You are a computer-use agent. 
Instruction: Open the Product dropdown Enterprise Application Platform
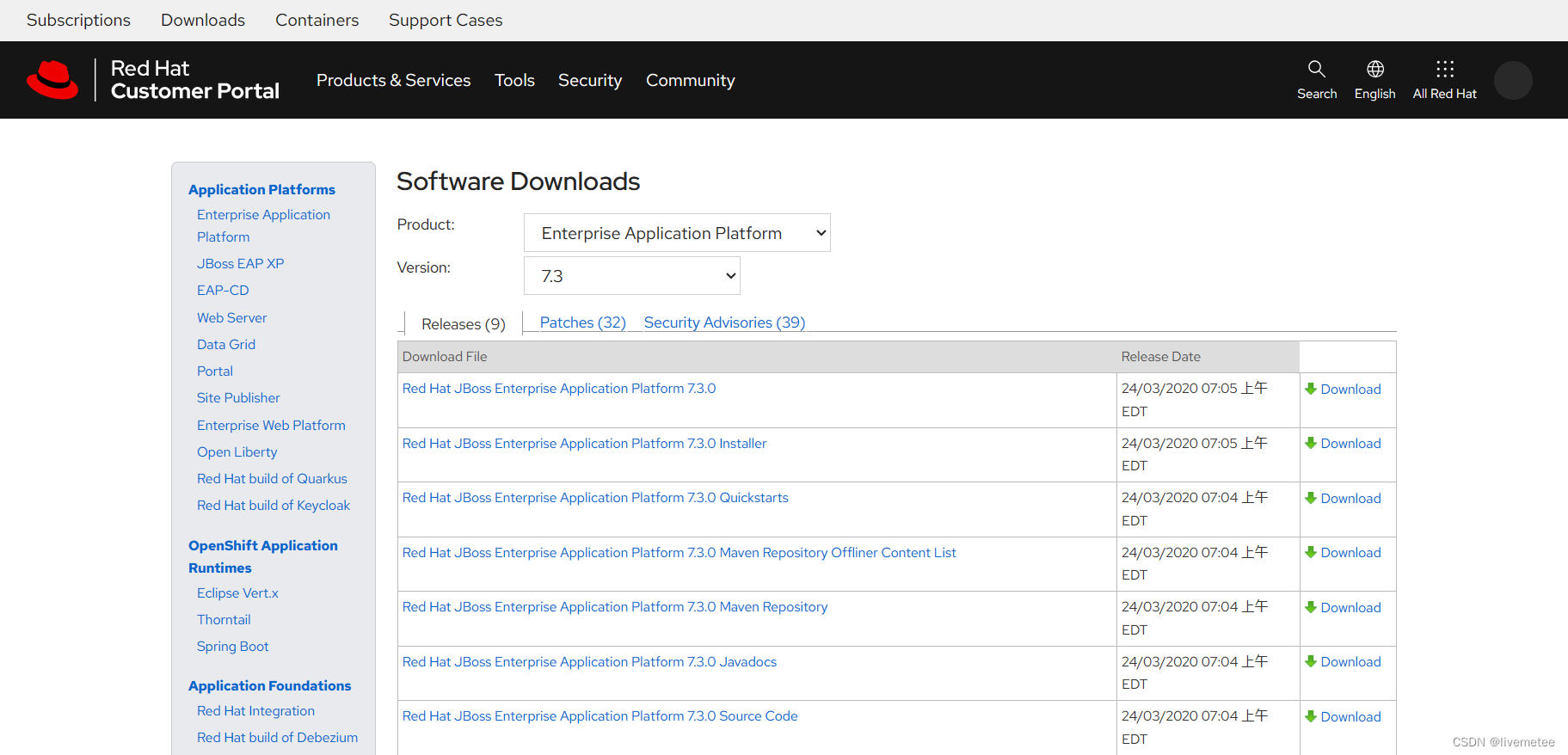click(x=677, y=233)
